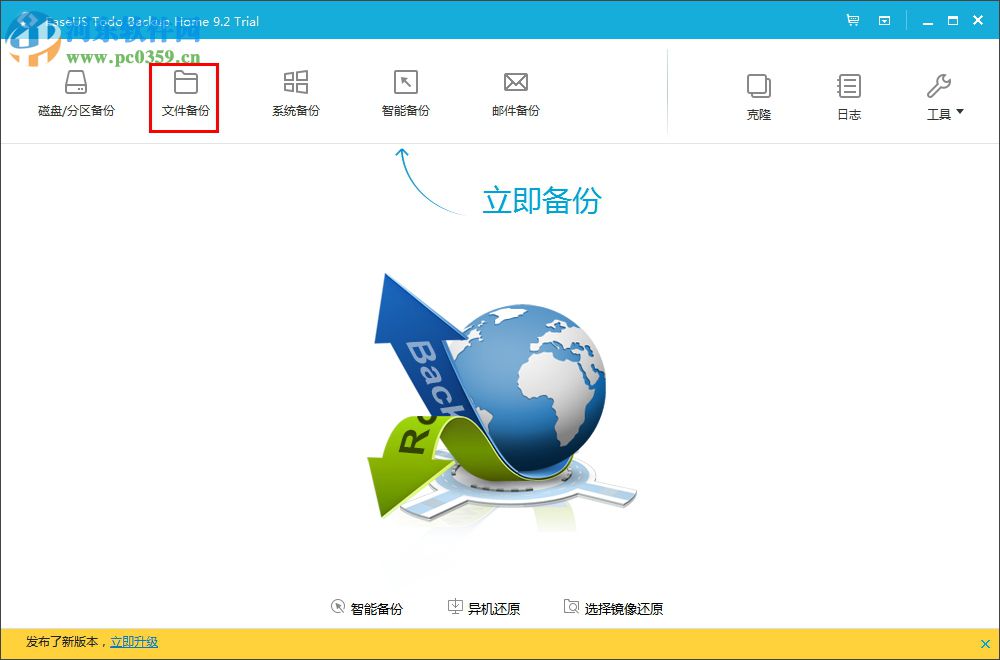Click the EaseUS logo in the title bar
Screen dimensions: 1000x660
(x=26, y=20)
